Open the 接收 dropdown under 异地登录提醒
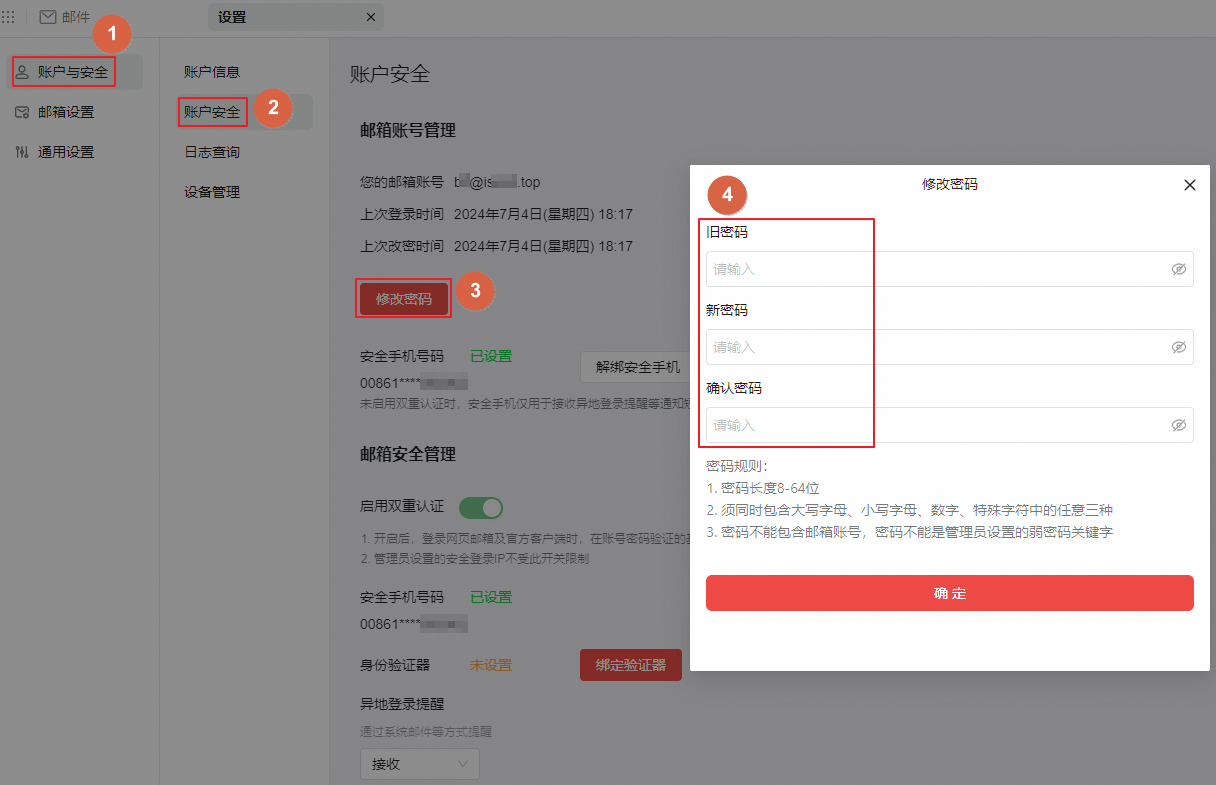1216x785 pixels. pyautogui.click(x=419, y=763)
